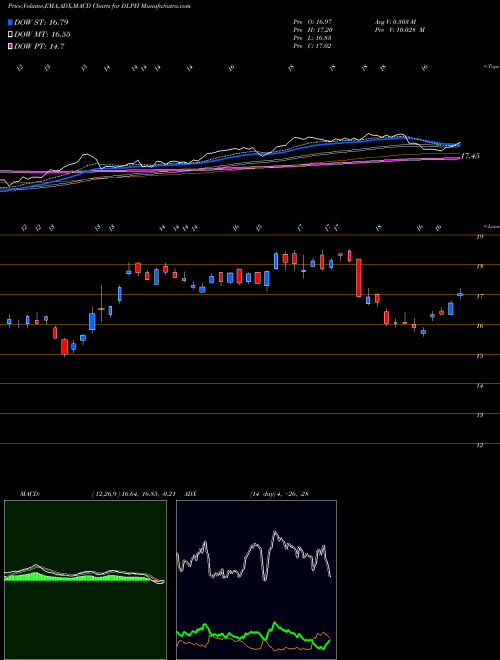Click the blue DOW ST legend swatch
The width and height of the screenshot is (500, 660).
pyautogui.click(x=11, y=22)
